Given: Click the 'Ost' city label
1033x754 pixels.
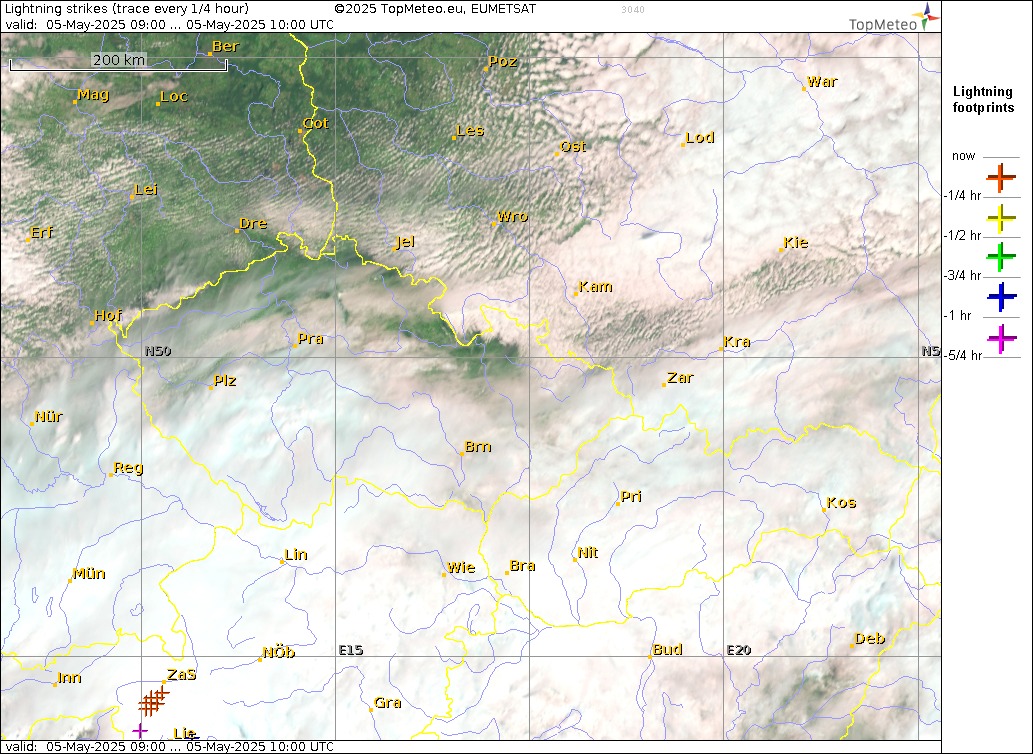Looking at the screenshot, I should (573, 146).
